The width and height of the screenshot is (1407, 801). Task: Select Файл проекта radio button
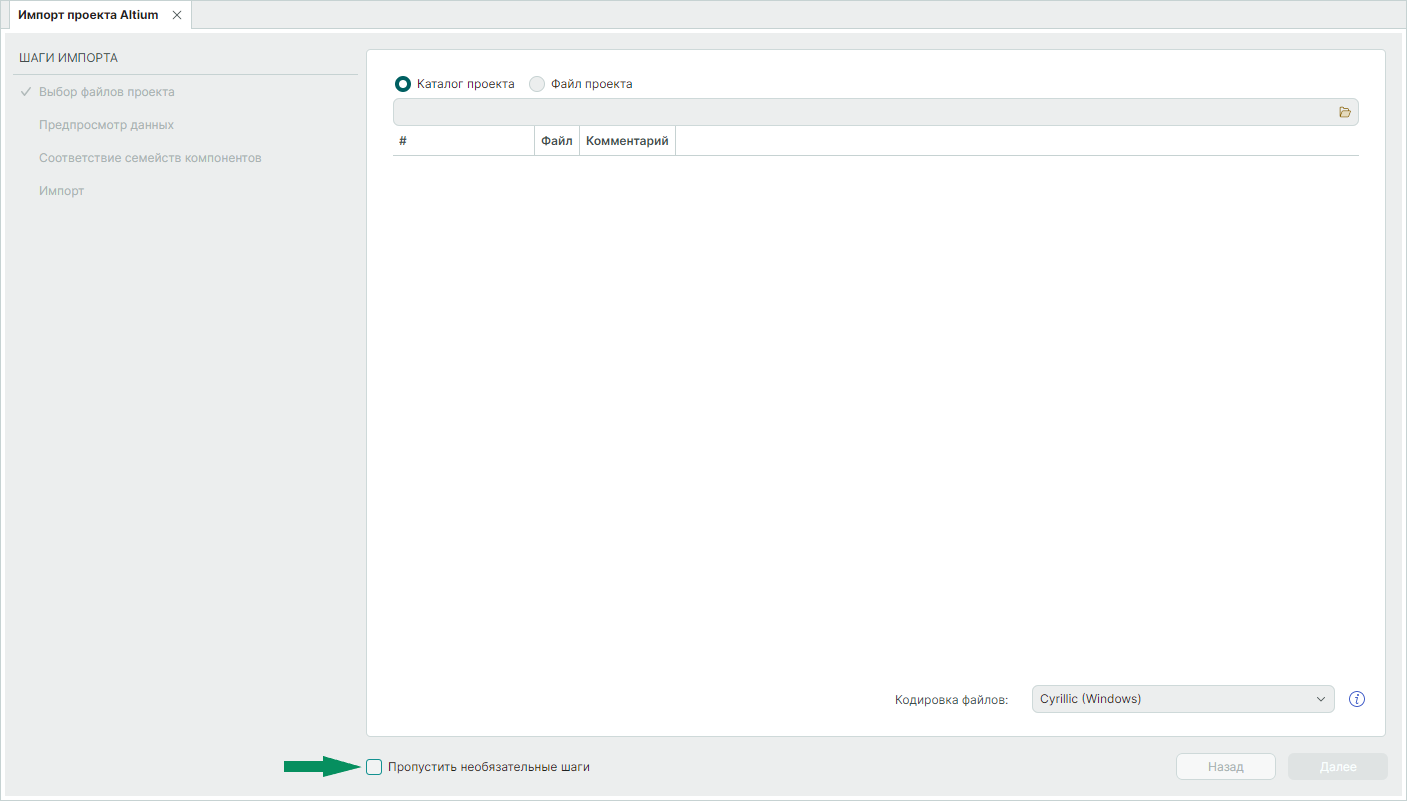point(537,84)
